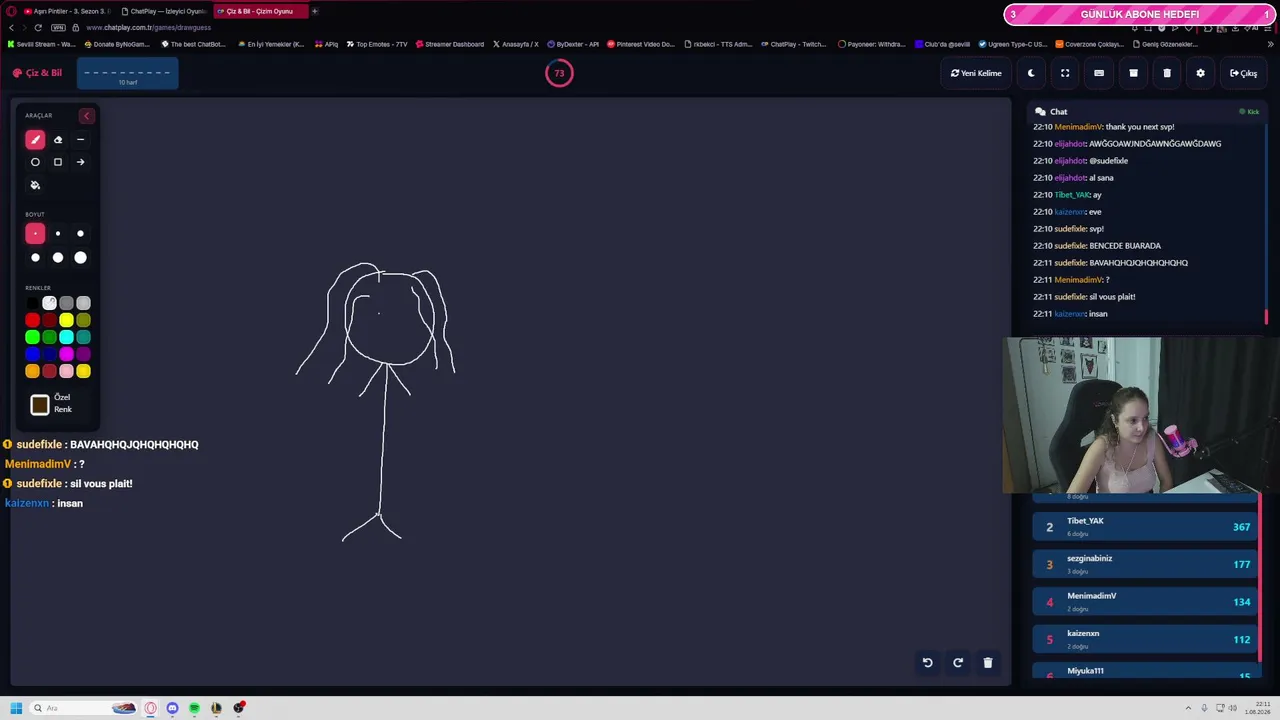This screenshot has height=720, width=1280.
Task: Open the Streamer Dashboard bookmark
Action: pyautogui.click(x=449, y=44)
